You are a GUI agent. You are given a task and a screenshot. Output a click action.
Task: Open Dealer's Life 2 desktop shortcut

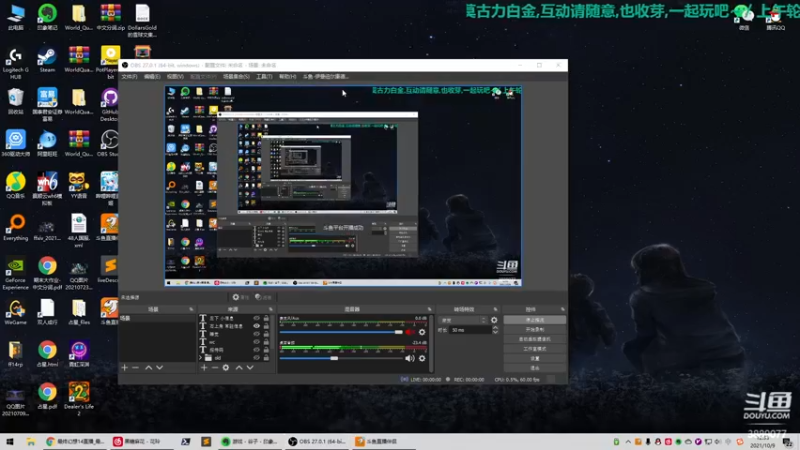pos(79,398)
